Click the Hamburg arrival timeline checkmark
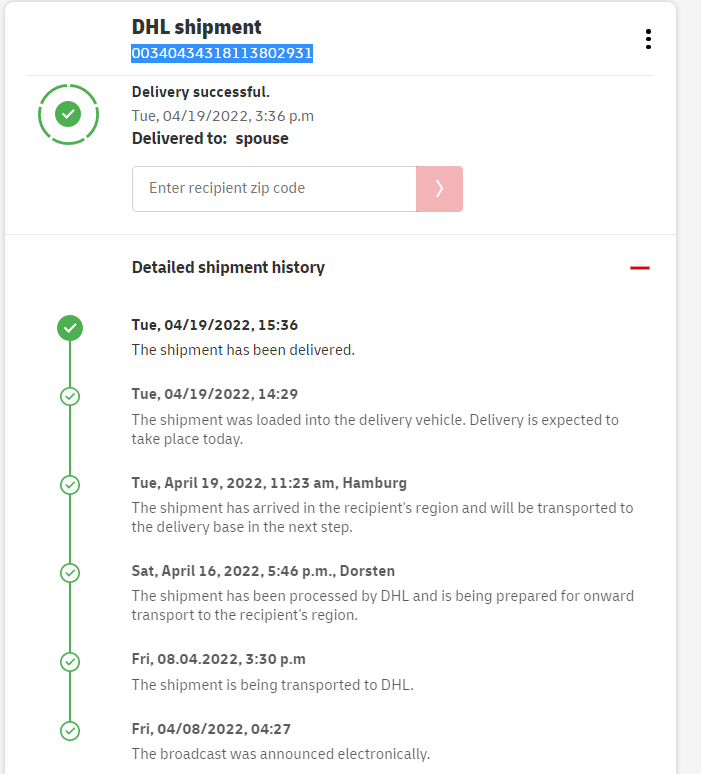 pos(70,485)
